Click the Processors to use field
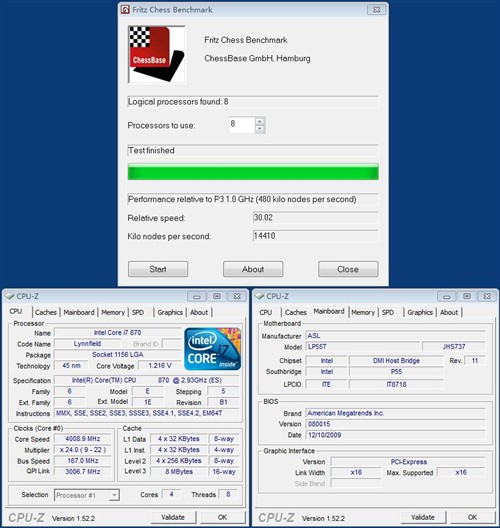 pyautogui.click(x=242, y=125)
